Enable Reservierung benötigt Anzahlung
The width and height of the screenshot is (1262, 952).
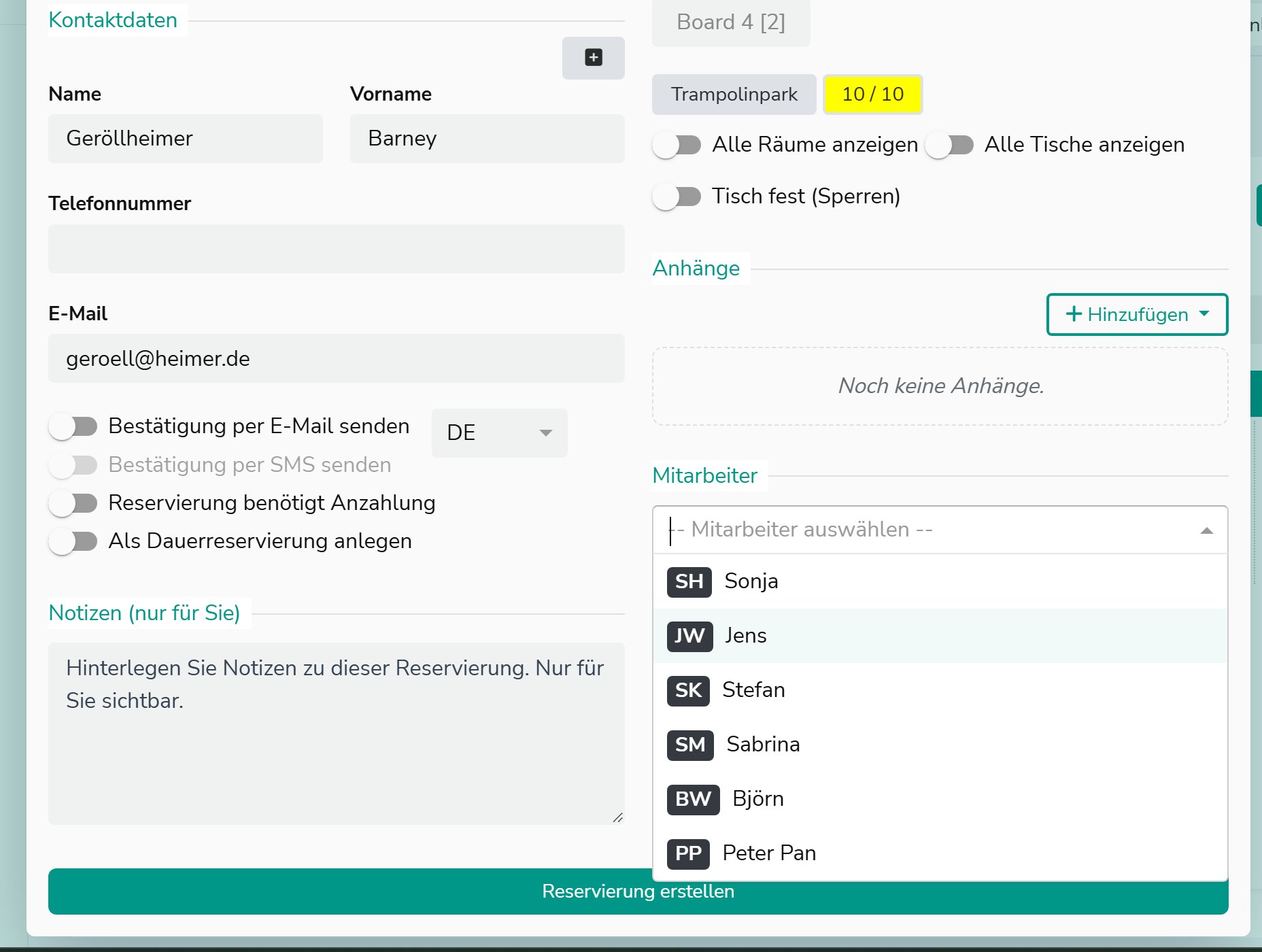pyautogui.click(x=73, y=503)
